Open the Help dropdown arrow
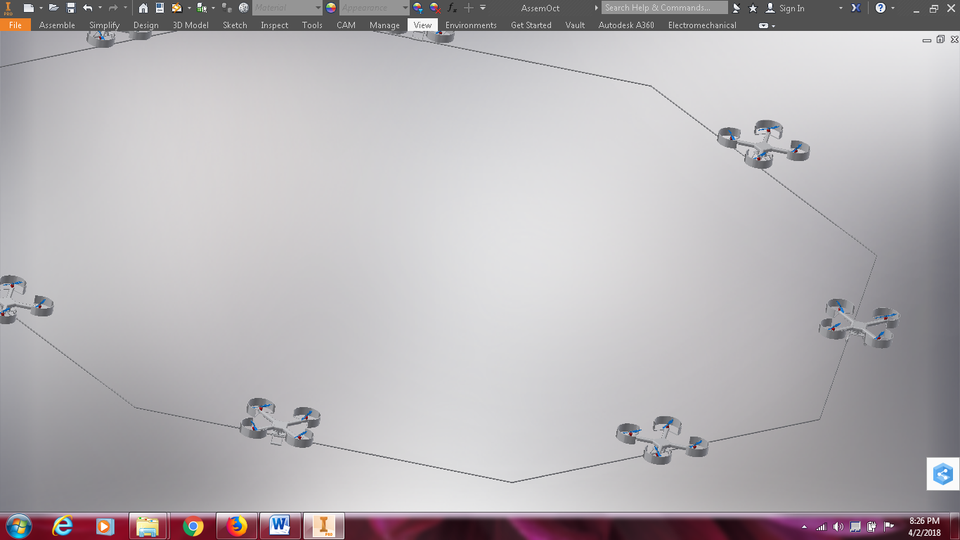The width and height of the screenshot is (960, 540). tap(893, 8)
